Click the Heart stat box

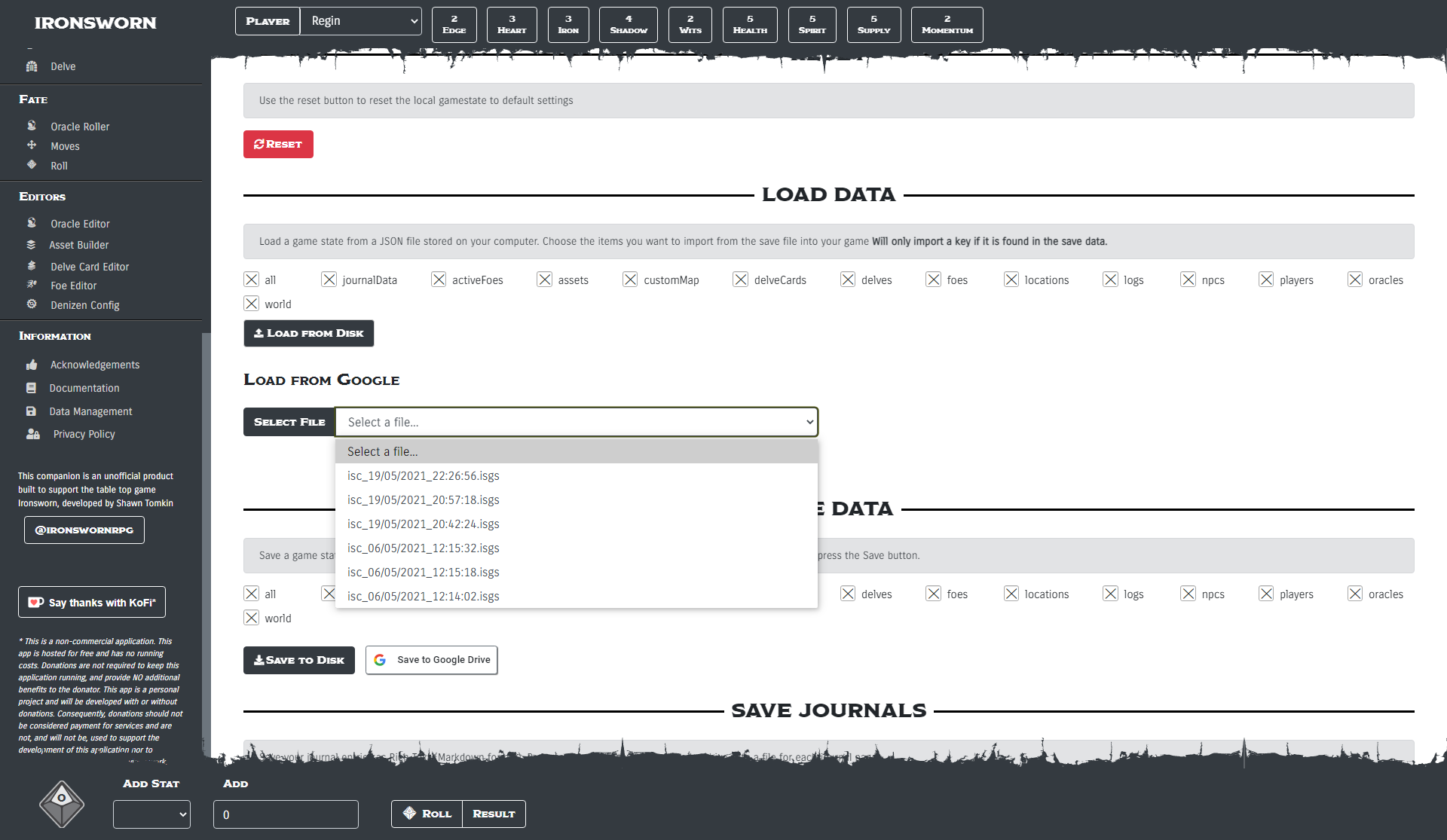(512, 25)
